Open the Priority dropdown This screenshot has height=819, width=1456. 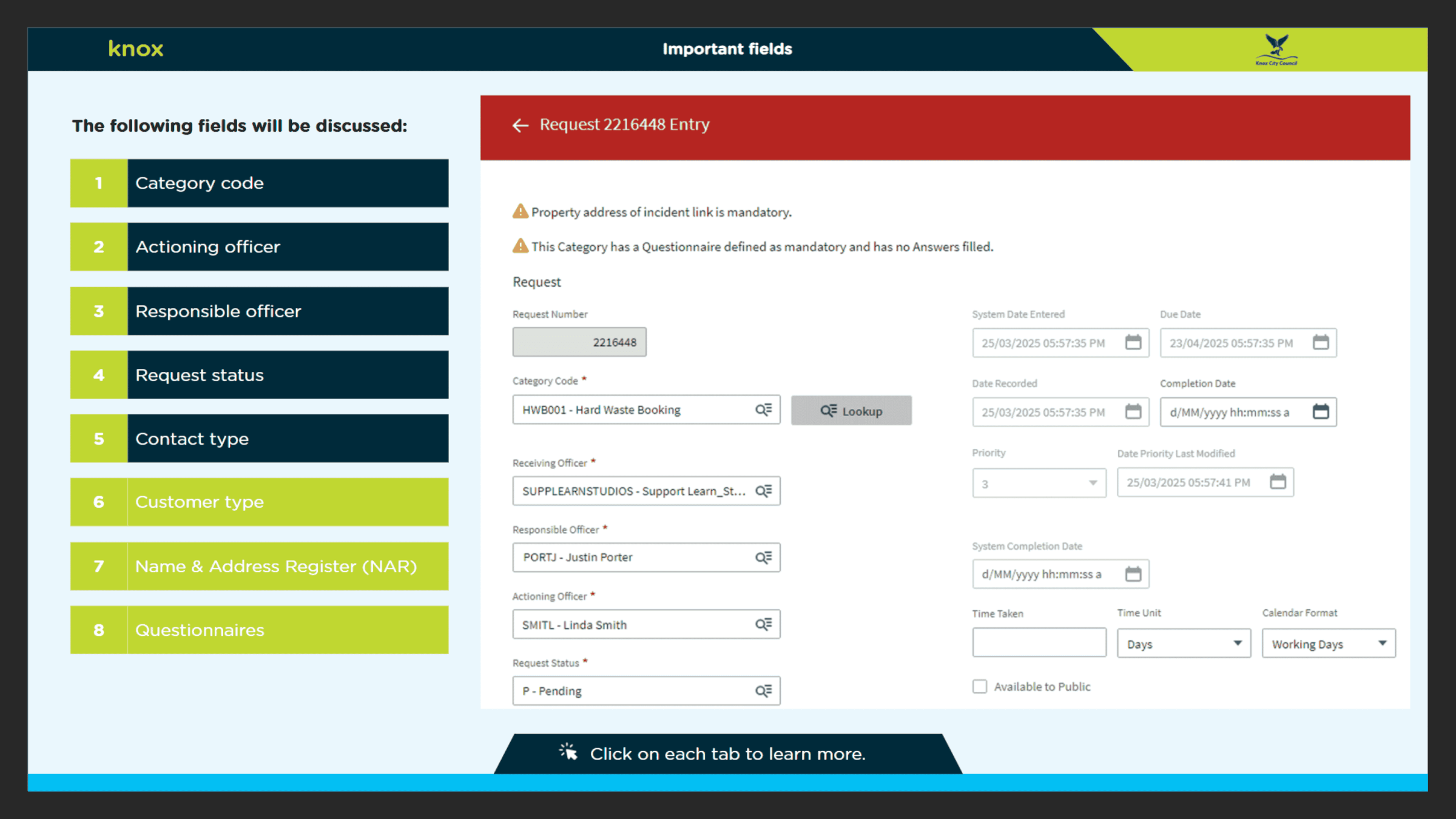[1039, 484]
